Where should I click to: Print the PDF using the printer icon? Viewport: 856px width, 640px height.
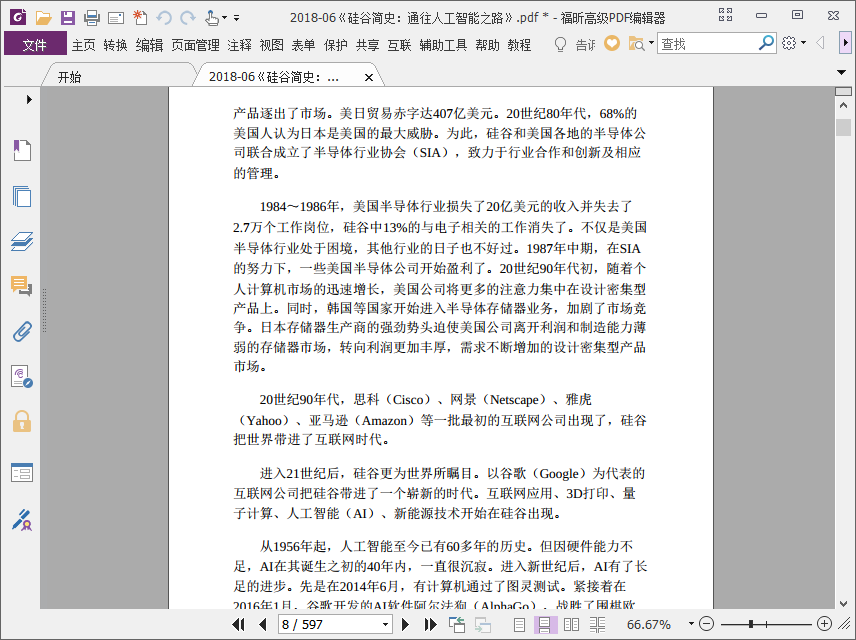(x=92, y=18)
